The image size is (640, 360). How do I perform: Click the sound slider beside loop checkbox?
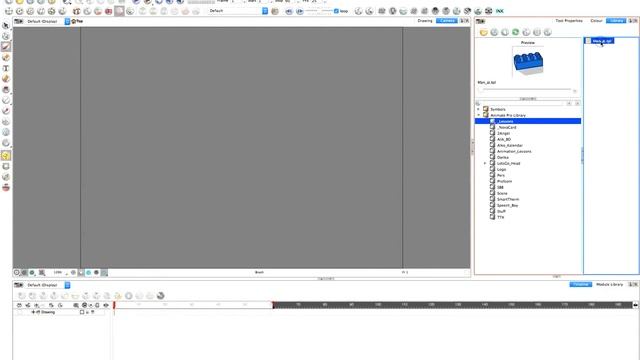point(319,11)
